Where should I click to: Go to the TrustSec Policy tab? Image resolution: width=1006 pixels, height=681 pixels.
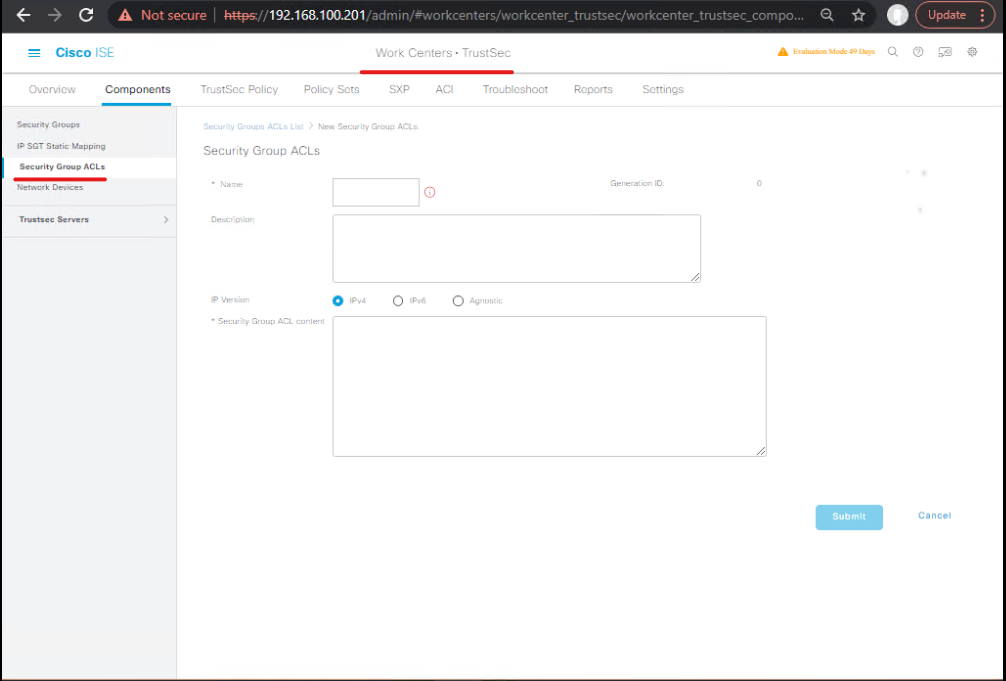239,89
